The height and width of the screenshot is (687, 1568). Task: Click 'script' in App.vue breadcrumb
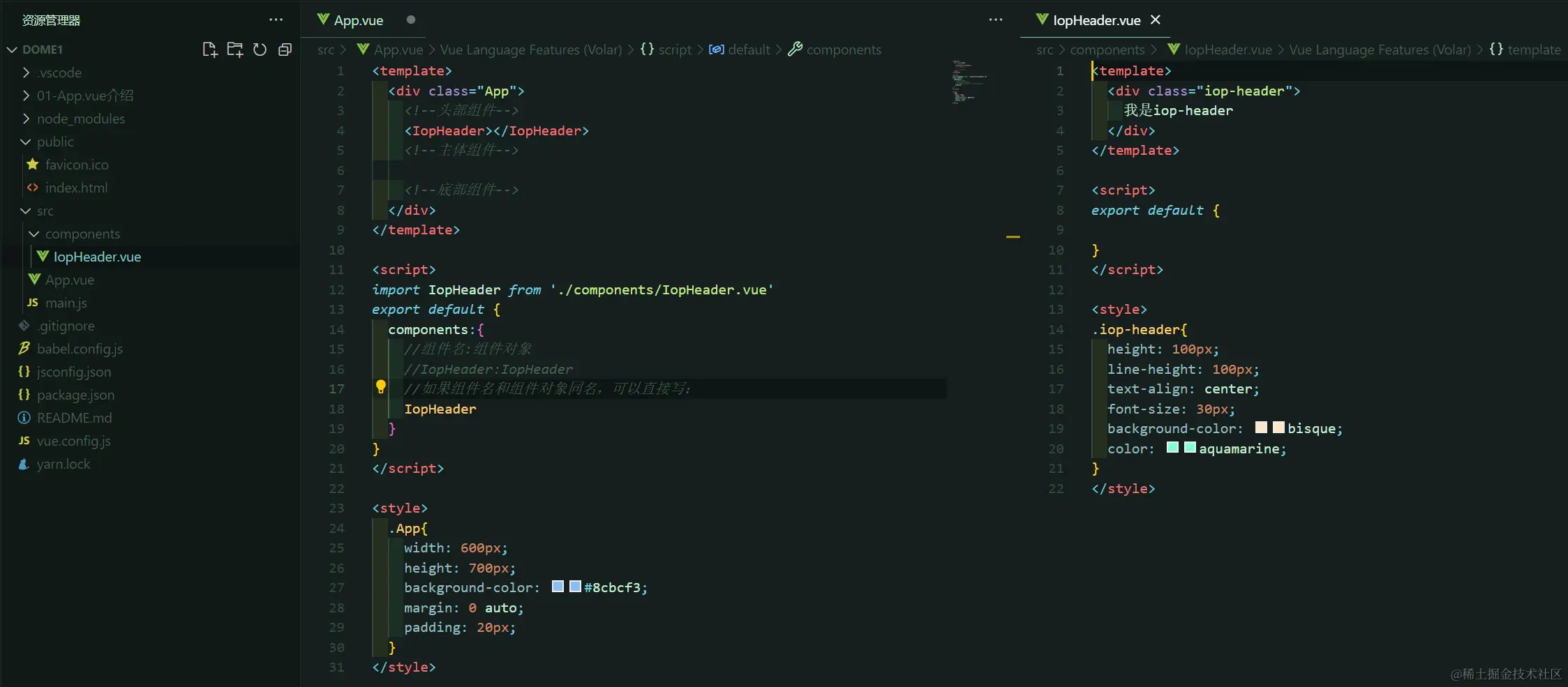pos(675,50)
